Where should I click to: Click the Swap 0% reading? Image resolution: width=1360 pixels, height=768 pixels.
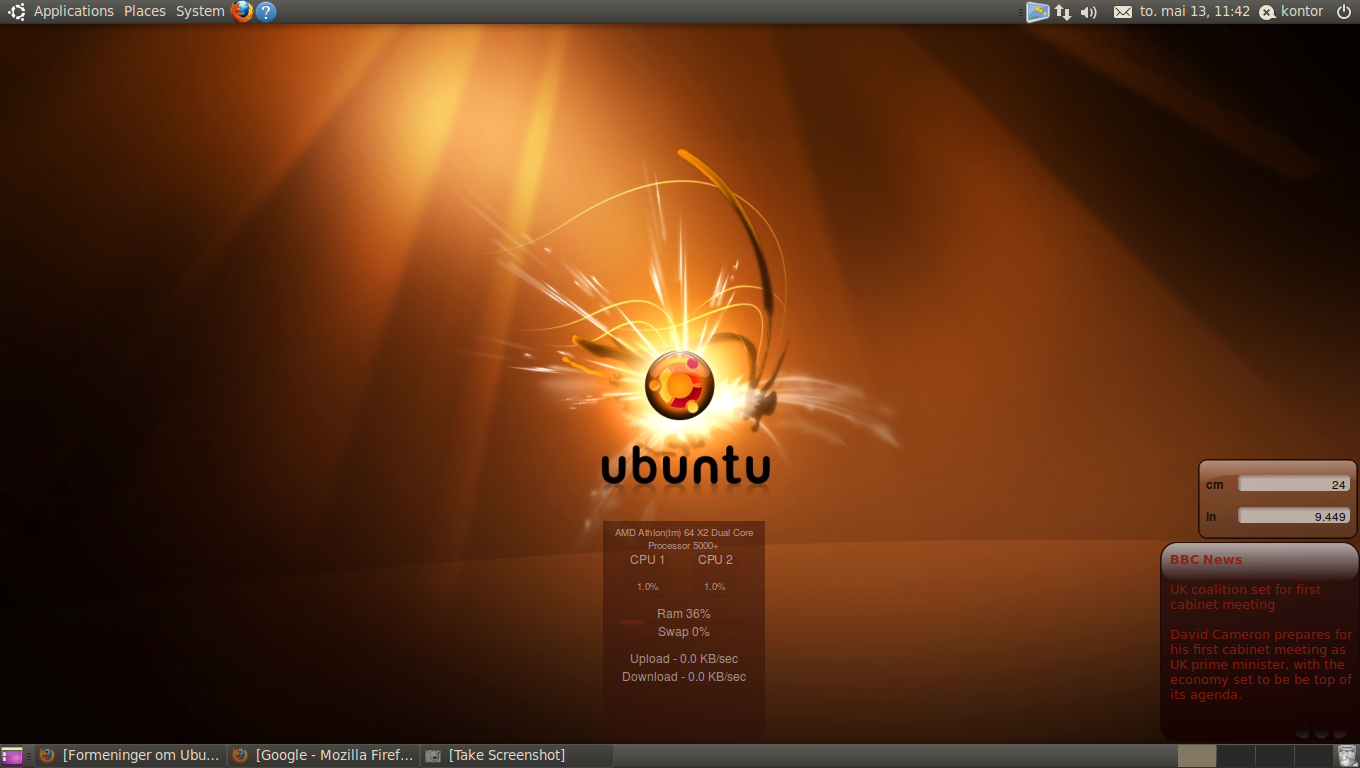coord(684,632)
